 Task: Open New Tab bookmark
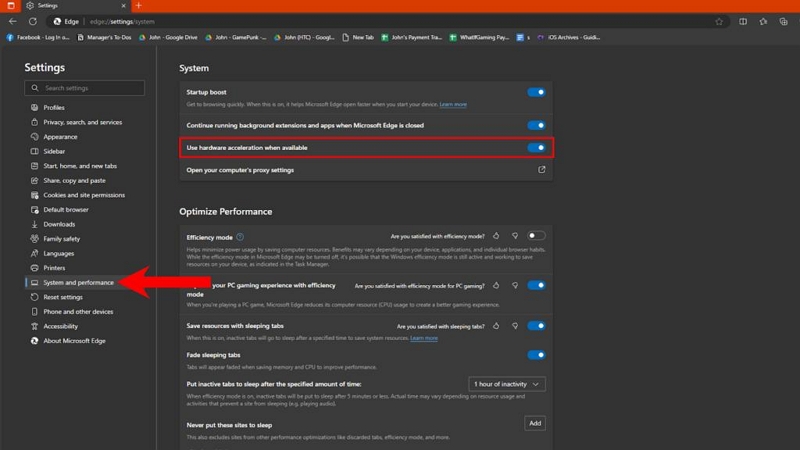click(358, 37)
